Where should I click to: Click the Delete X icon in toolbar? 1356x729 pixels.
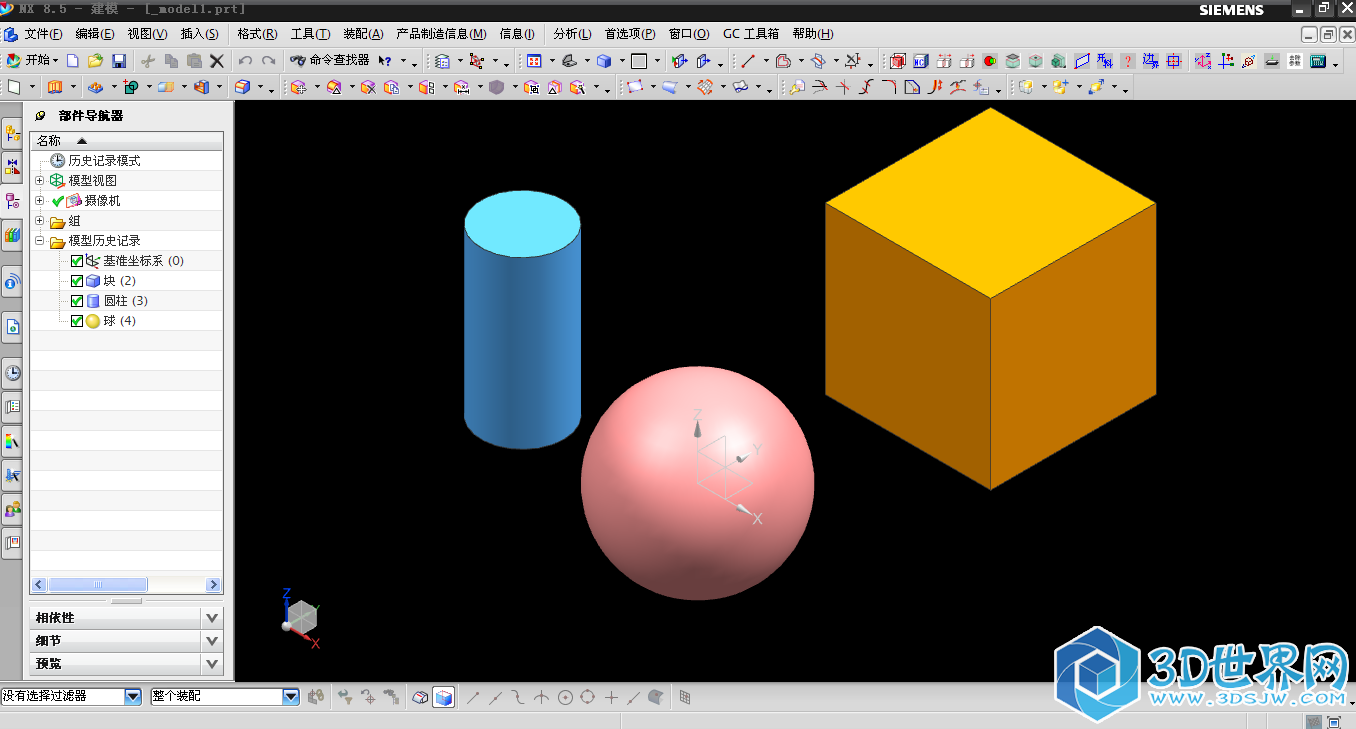[x=216, y=61]
